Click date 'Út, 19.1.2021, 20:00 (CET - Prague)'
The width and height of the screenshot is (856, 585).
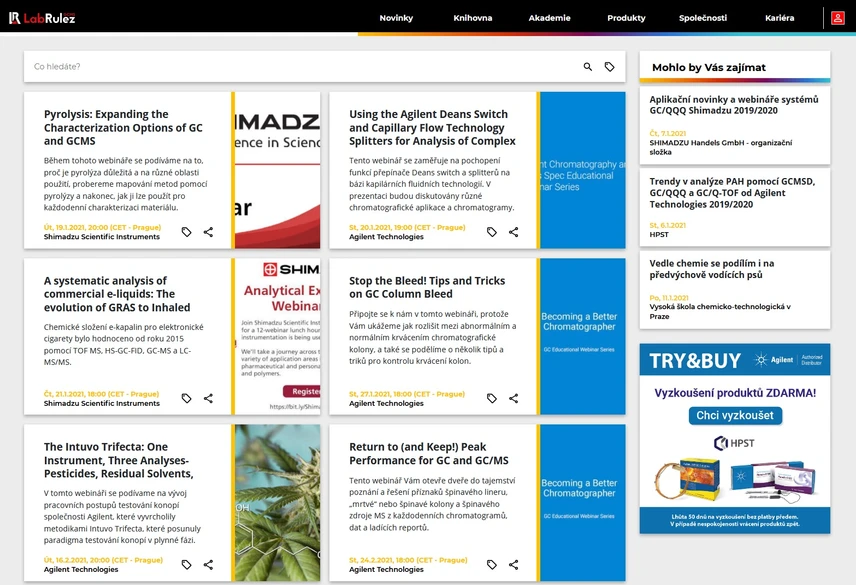pyautogui.click(x=103, y=227)
